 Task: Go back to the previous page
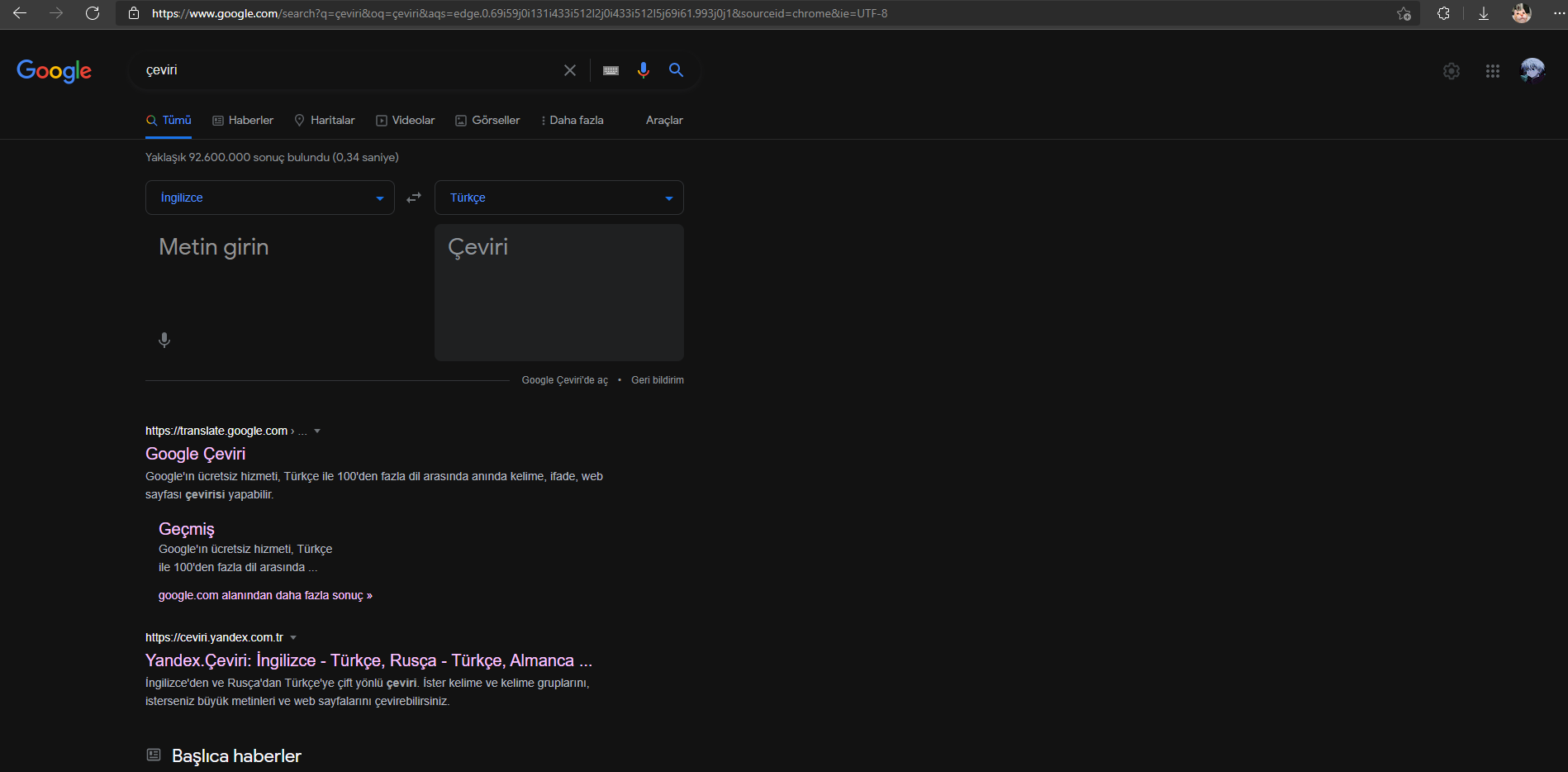pos(20,13)
